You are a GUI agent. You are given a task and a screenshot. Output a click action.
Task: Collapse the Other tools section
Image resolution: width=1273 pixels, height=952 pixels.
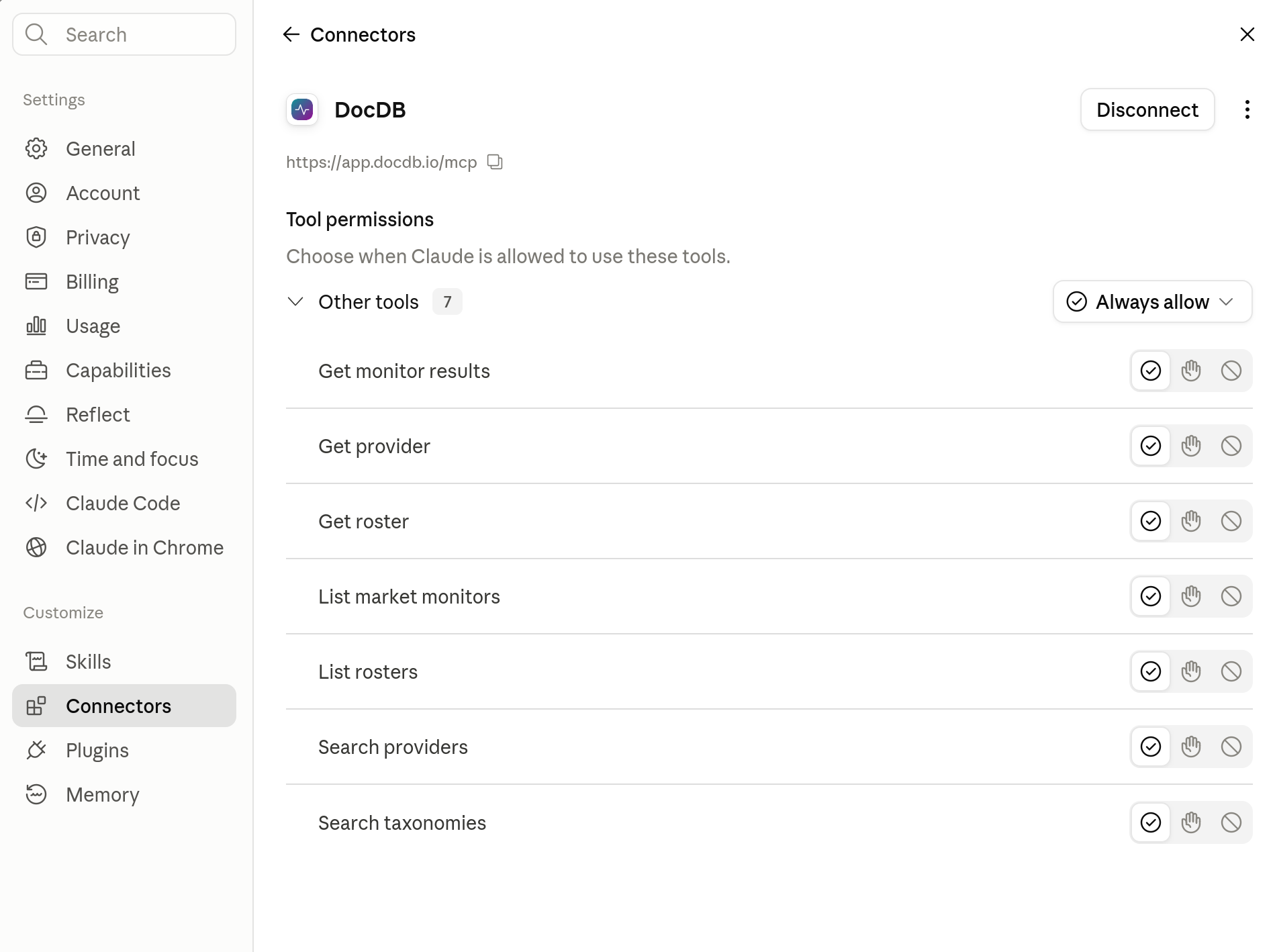[295, 301]
